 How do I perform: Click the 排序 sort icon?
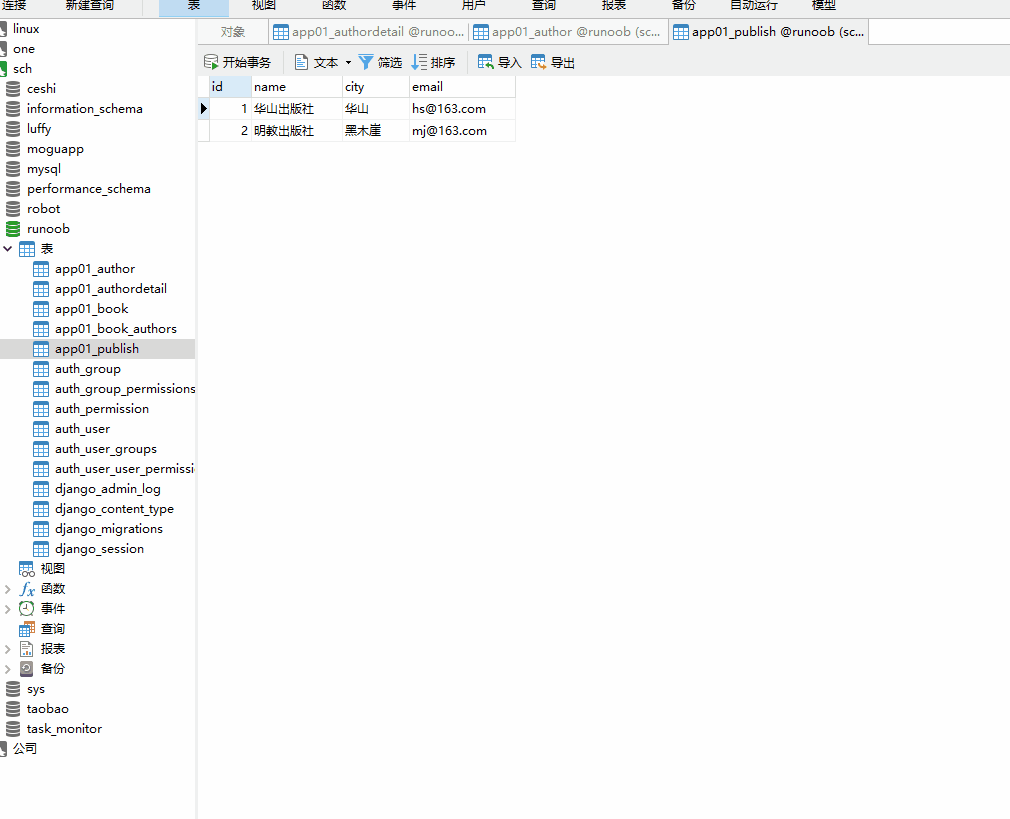434,61
